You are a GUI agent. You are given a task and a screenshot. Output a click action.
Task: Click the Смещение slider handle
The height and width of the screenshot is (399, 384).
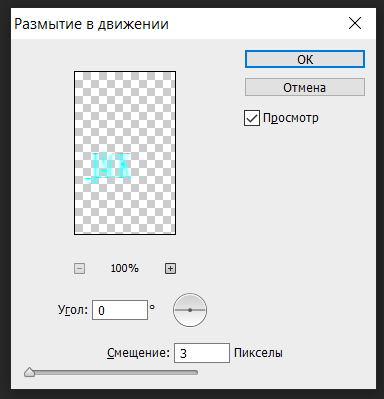click(30, 372)
